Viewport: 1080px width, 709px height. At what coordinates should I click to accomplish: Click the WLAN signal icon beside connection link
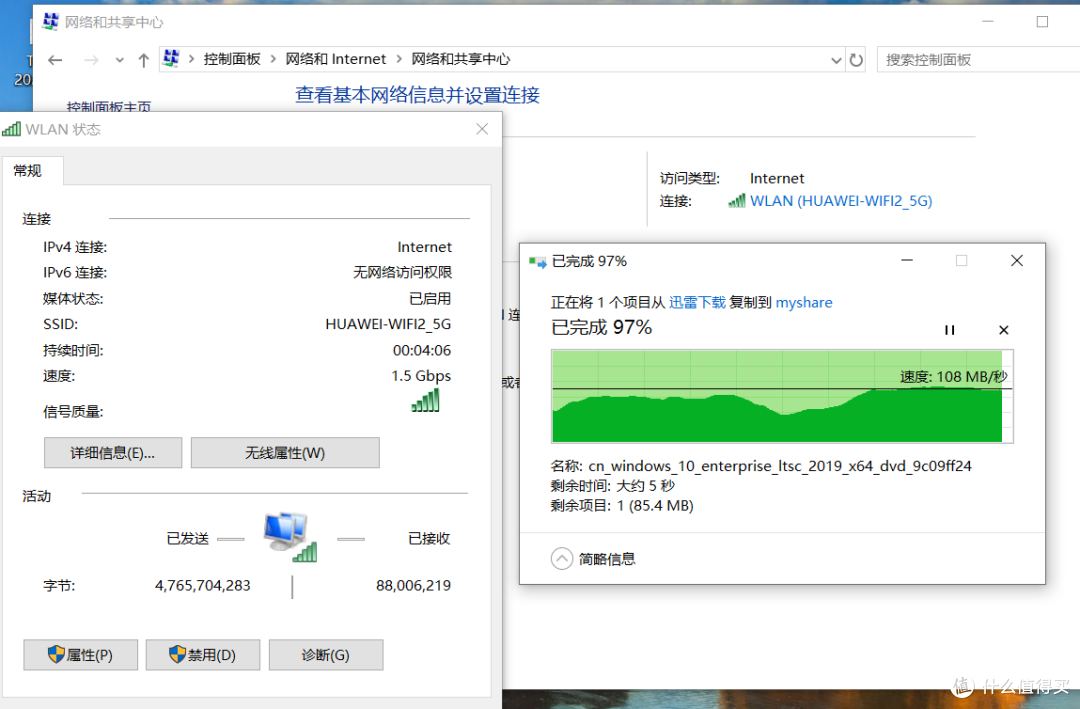click(x=736, y=201)
